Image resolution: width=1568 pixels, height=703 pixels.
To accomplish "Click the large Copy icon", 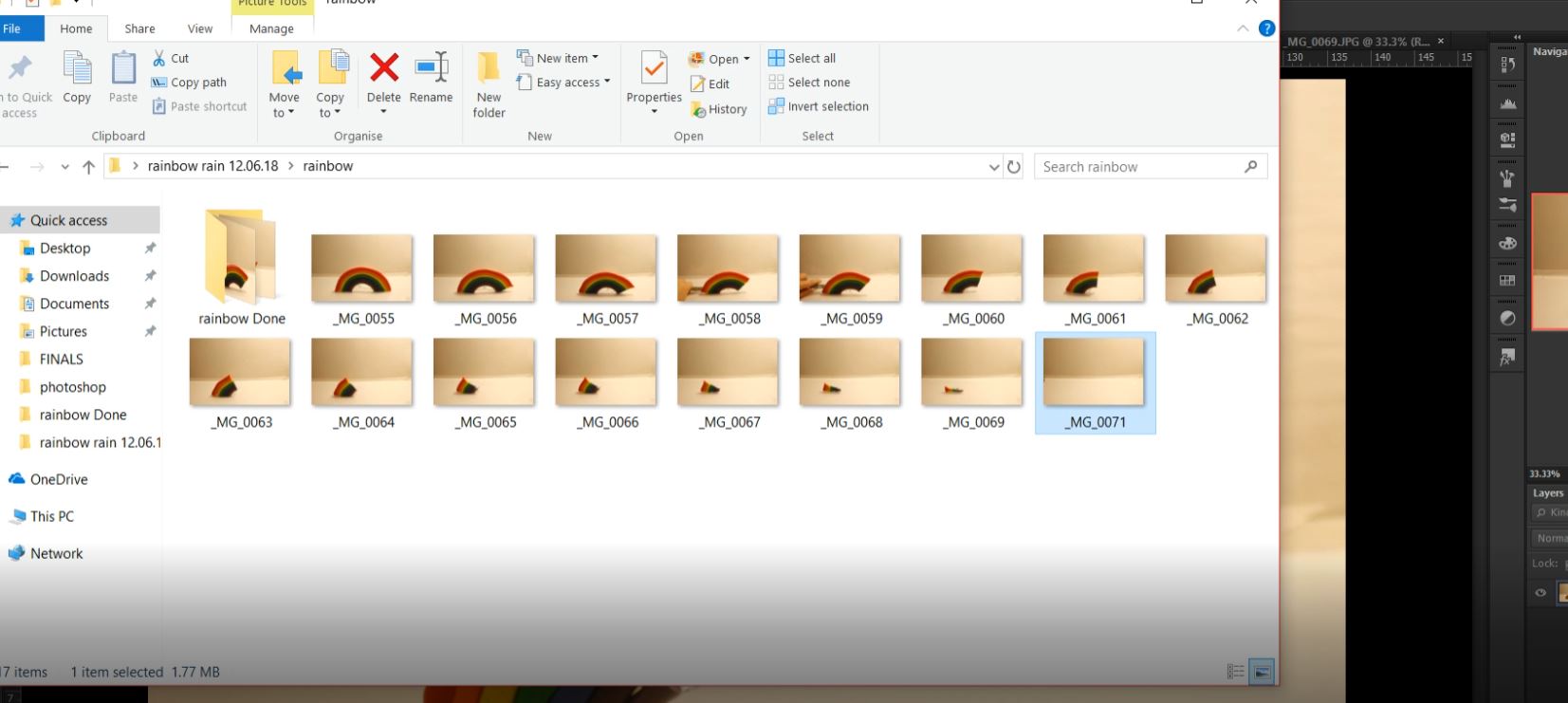I will click(77, 68).
